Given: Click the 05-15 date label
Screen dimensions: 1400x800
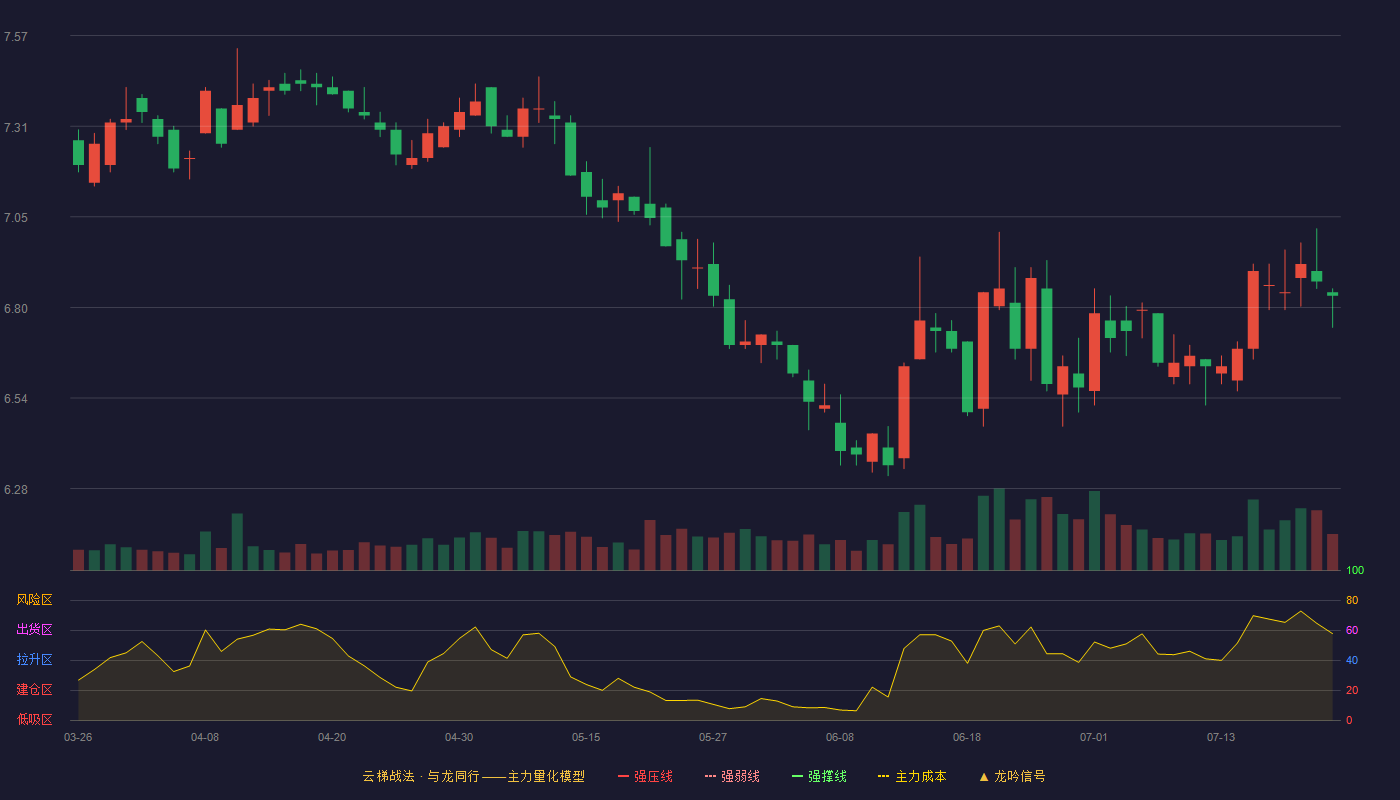Looking at the screenshot, I should click(586, 737).
